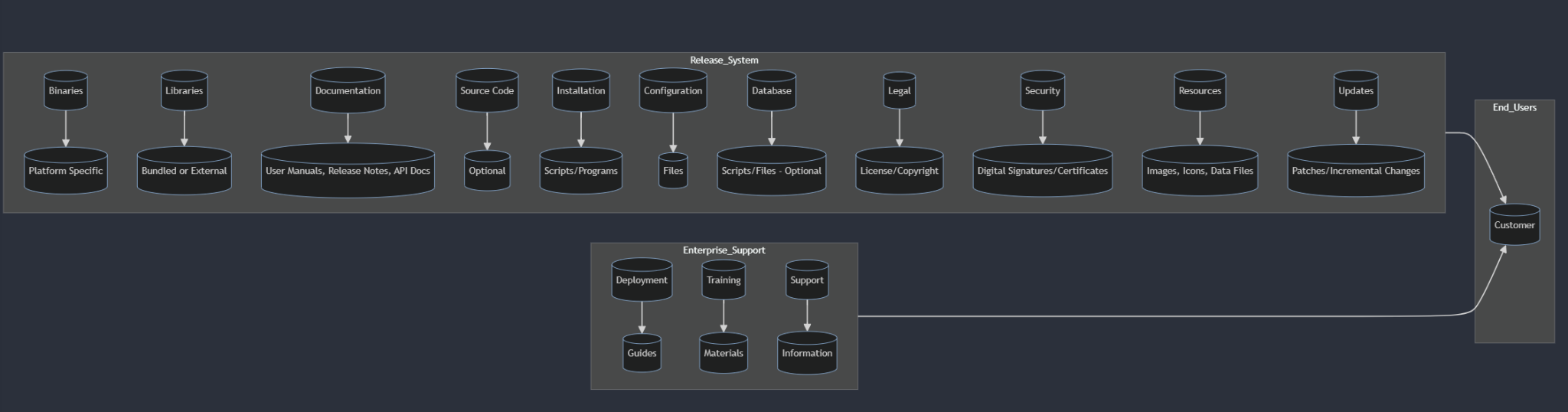Image resolution: width=1568 pixels, height=412 pixels.
Task: Click the Binaries cylinder node
Action: 66,91
